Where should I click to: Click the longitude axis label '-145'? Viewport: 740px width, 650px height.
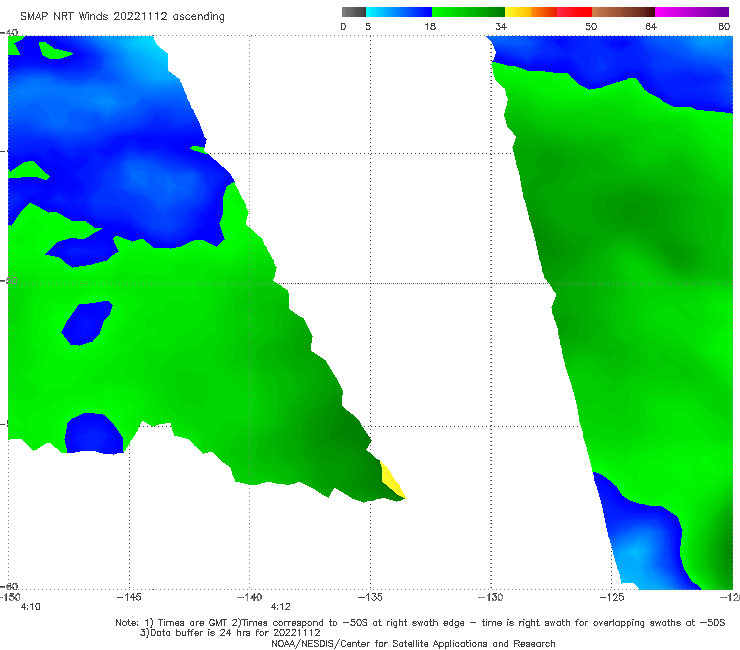pos(129,597)
